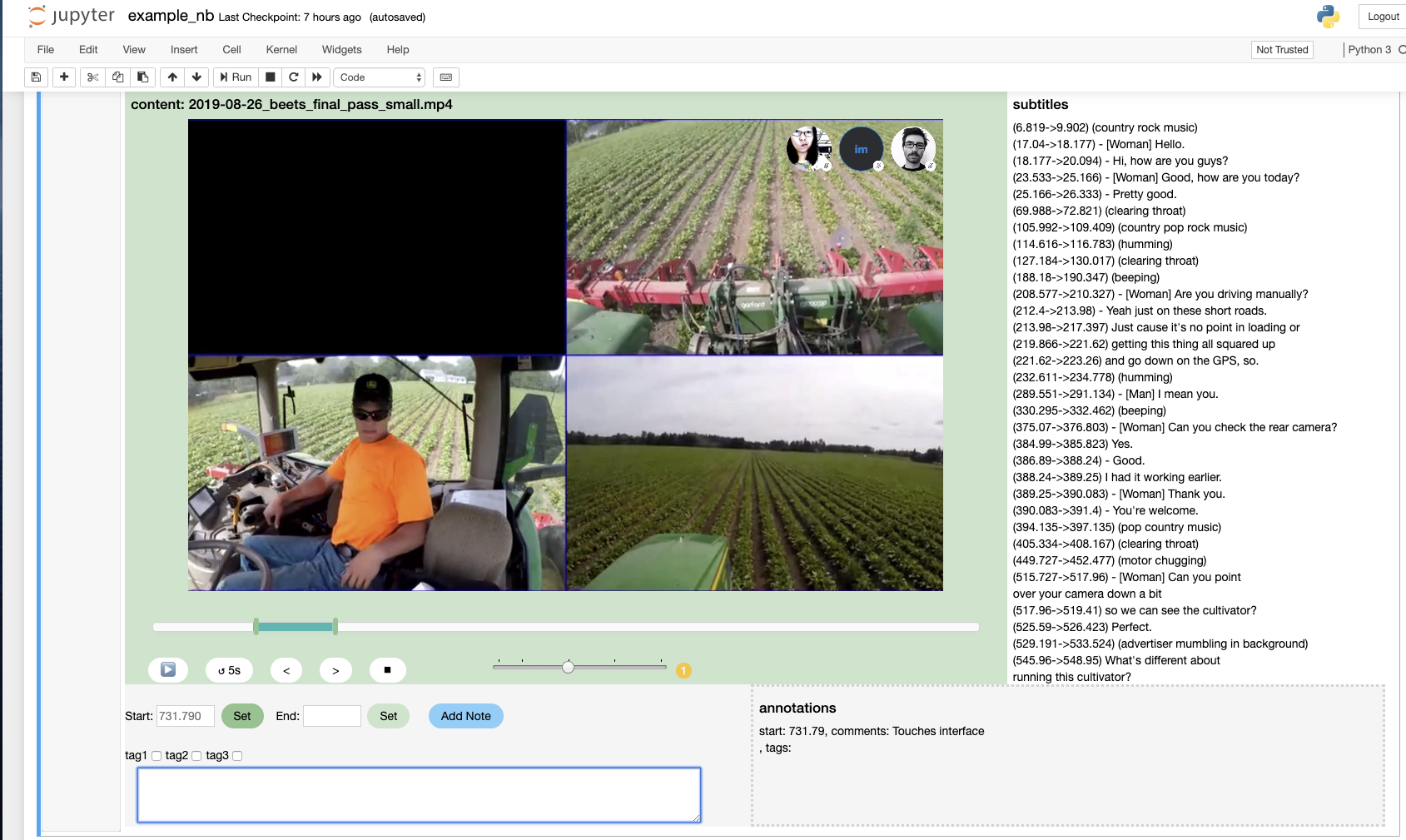This screenshot has width=1406, height=840.
Task: Click the Add Note button
Action: pyautogui.click(x=466, y=716)
